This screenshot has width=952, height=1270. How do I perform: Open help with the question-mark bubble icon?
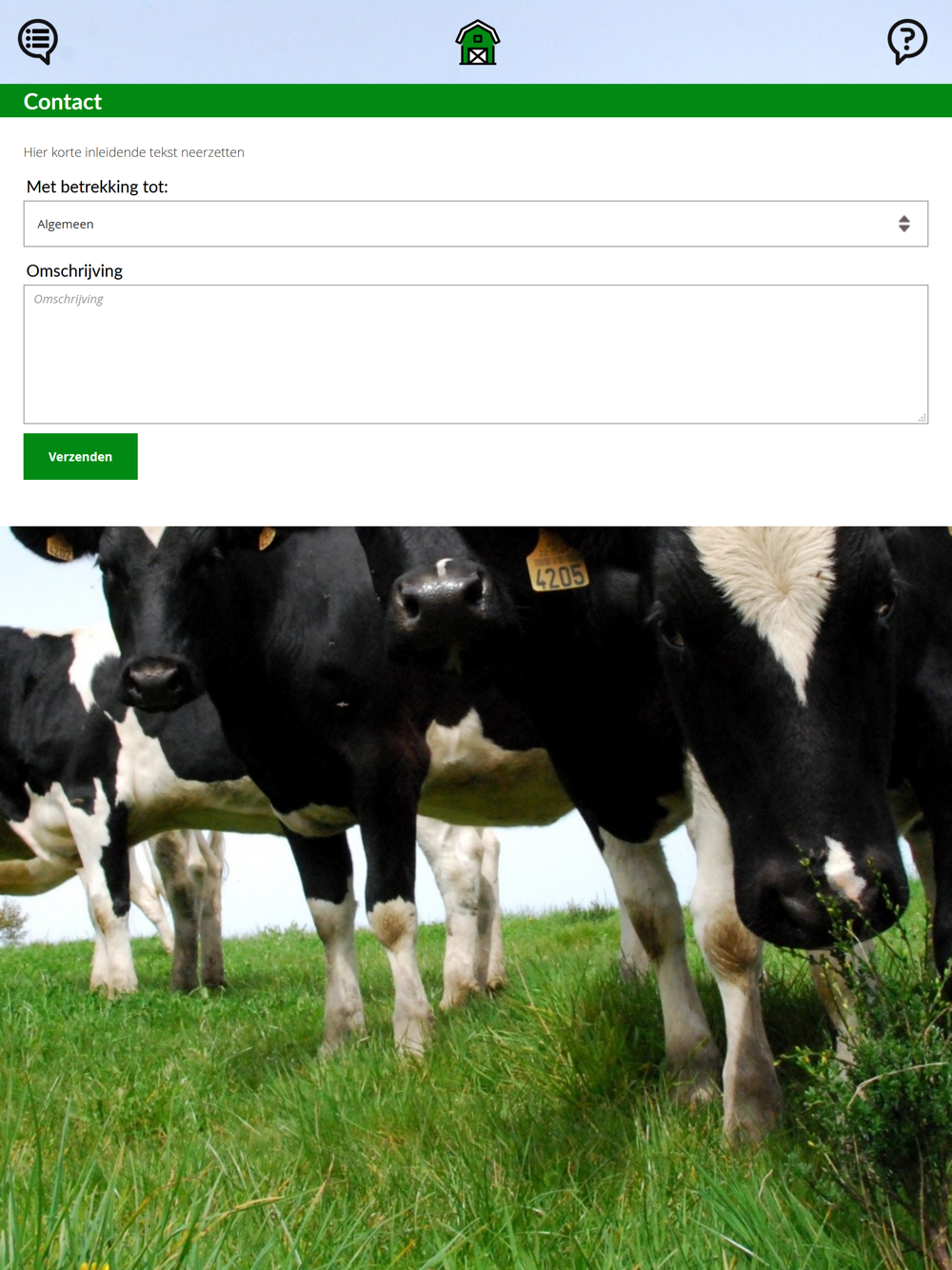tap(907, 42)
